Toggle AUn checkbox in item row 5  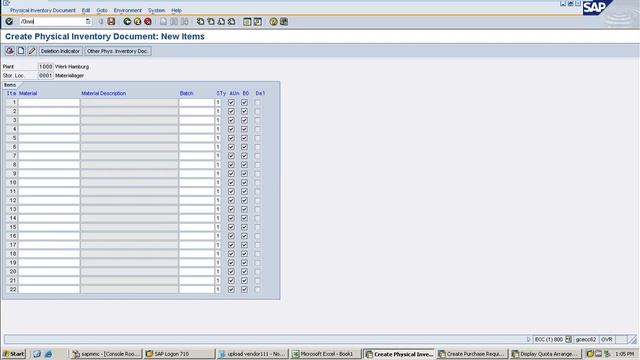click(x=231, y=138)
